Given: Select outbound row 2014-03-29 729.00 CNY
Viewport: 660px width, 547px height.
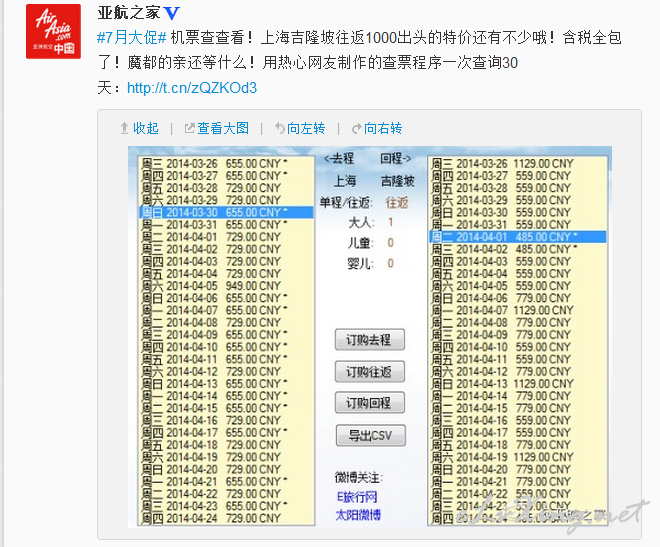Looking at the screenshot, I should click(x=226, y=200).
